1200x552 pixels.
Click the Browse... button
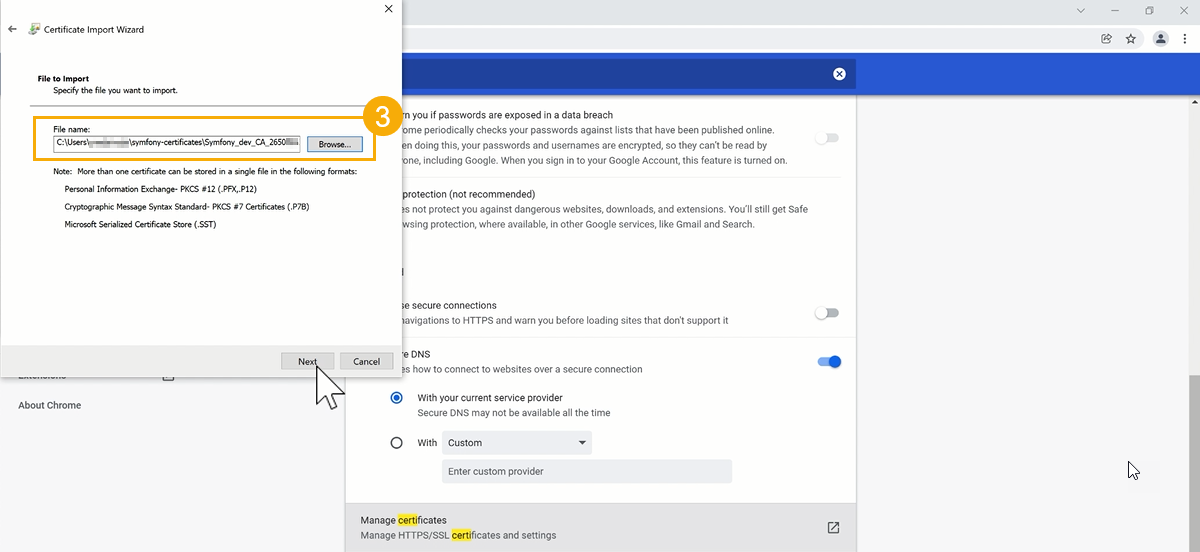tap(334, 144)
